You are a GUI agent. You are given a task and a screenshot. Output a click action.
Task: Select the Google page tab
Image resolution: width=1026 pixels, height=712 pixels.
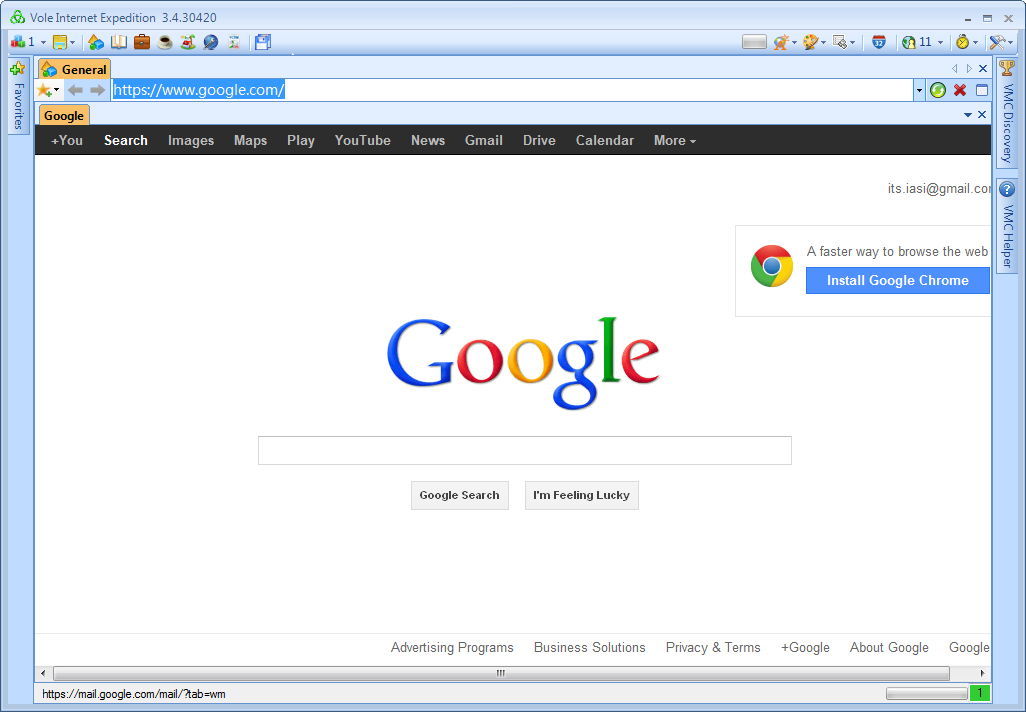pyautogui.click(x=64, y=116)
